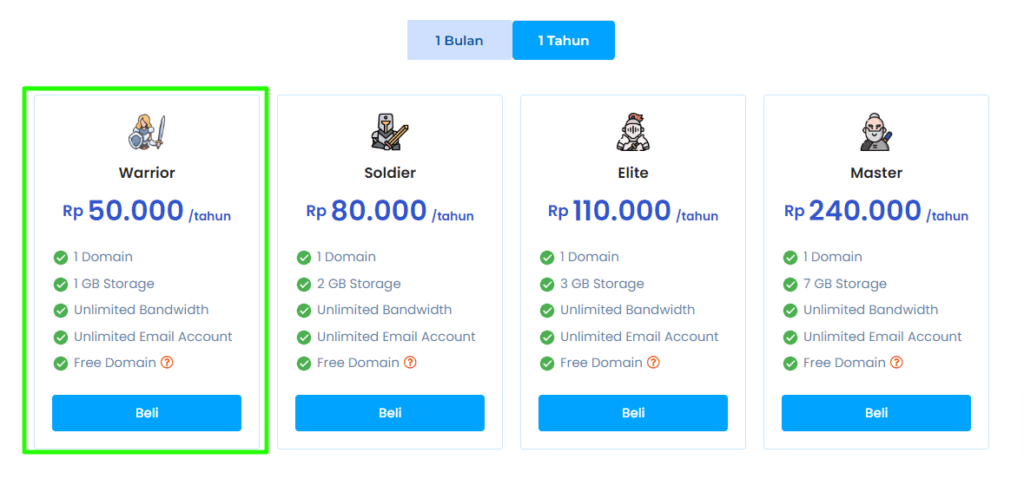Buy the Master plan with Beli
The height and width of the screenshot is (479, 1024).
pyautogui.click(x=876, y=413)
